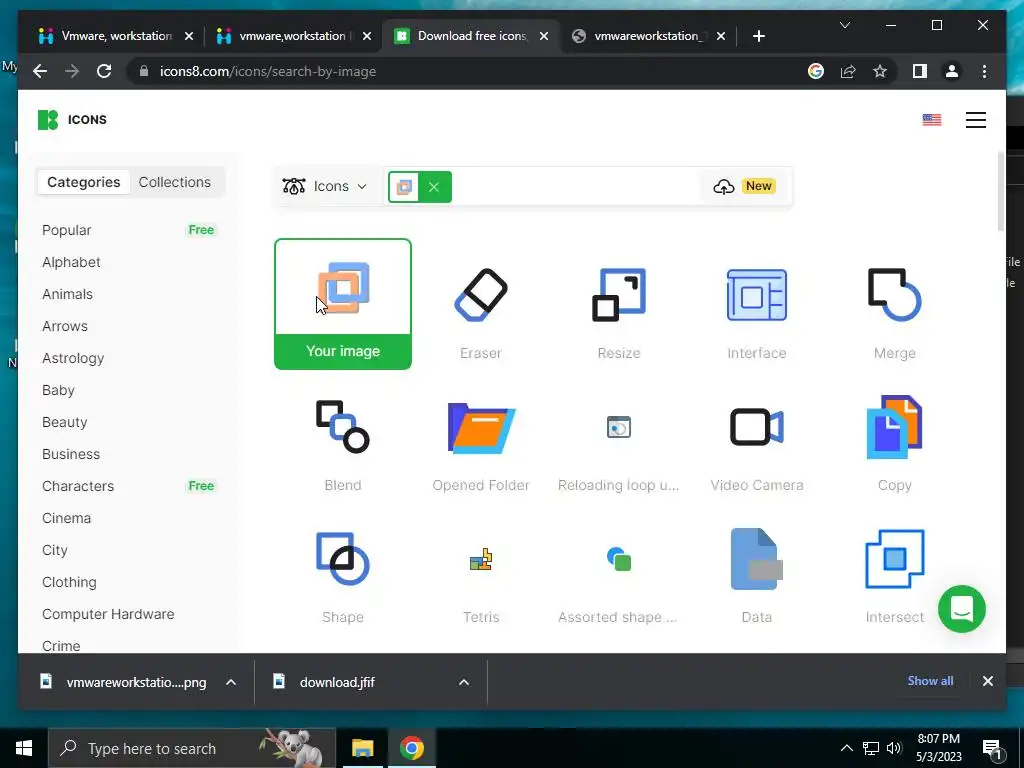This screenshot has width=1024, height=768.
Task: Click the share page icon
Action: (x=848, y=71)
